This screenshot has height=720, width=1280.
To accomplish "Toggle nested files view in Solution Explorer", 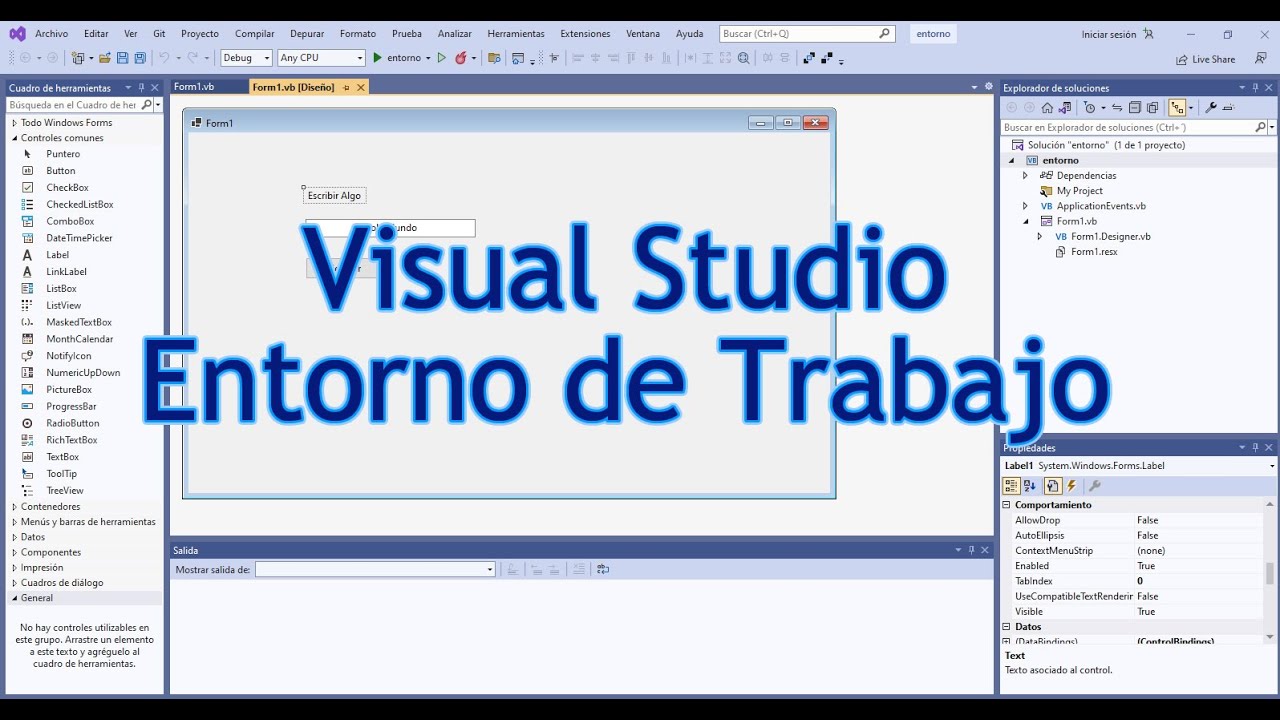I will (x=1177, y=108).
